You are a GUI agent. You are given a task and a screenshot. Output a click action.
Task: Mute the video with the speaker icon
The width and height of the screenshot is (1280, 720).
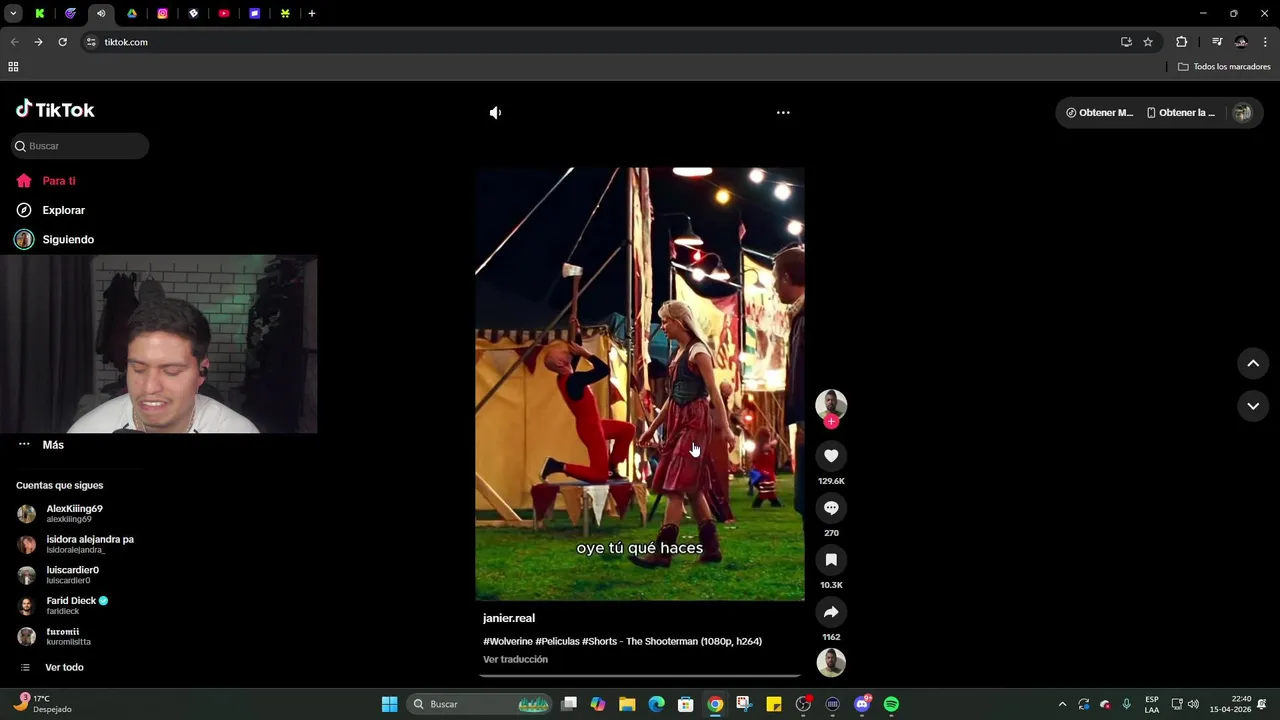(x=495, y=113)
